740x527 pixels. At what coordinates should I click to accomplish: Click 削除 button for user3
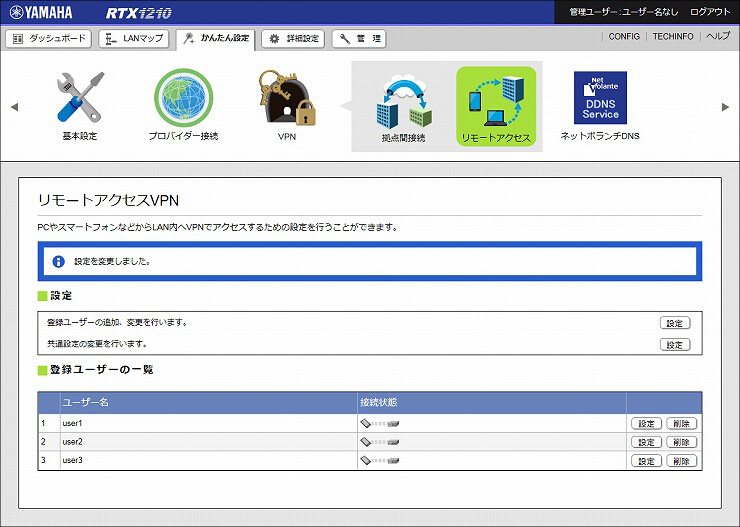point(681,460)
